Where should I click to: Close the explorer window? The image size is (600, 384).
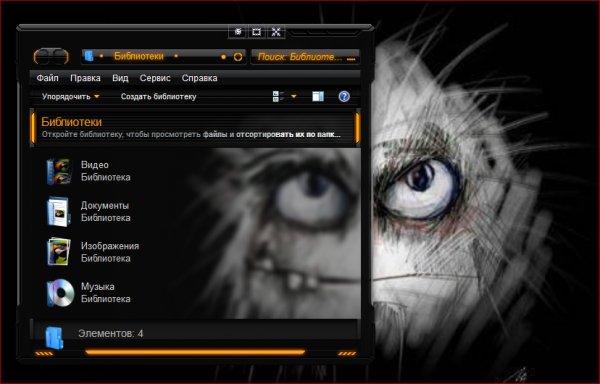(x=276, y=32)
